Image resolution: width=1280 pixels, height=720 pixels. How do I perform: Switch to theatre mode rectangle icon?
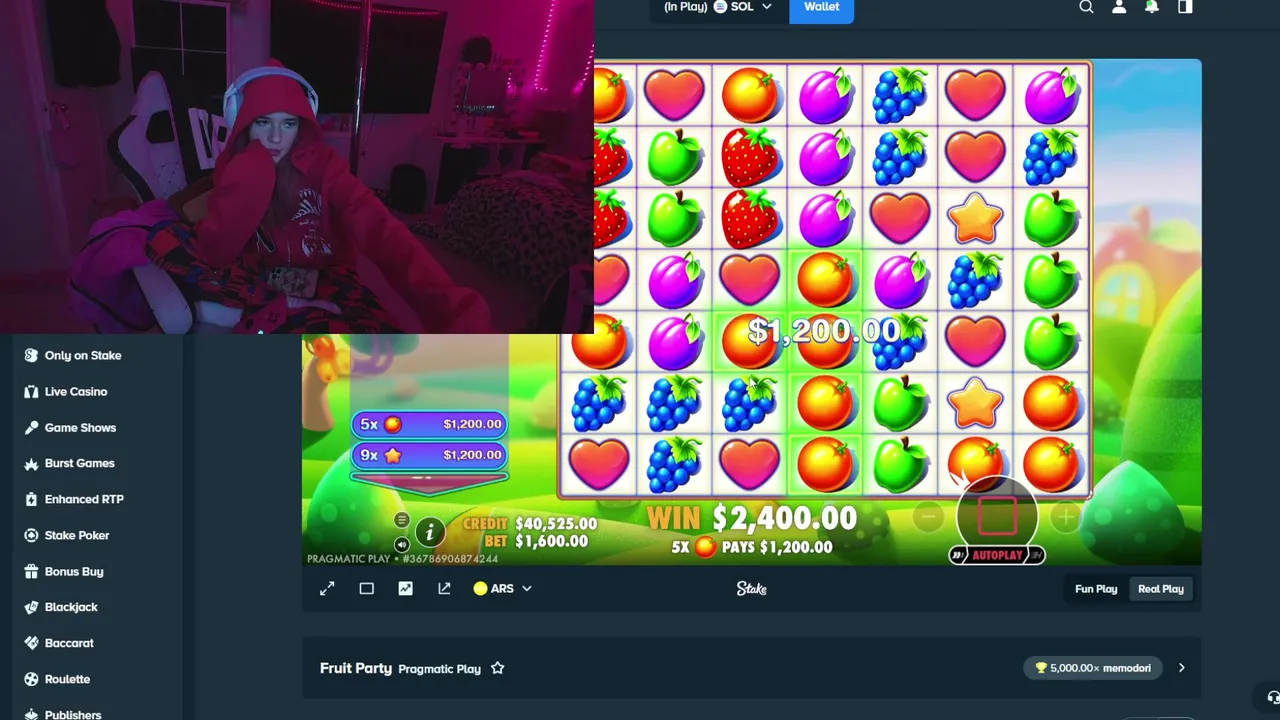point(366,589)
